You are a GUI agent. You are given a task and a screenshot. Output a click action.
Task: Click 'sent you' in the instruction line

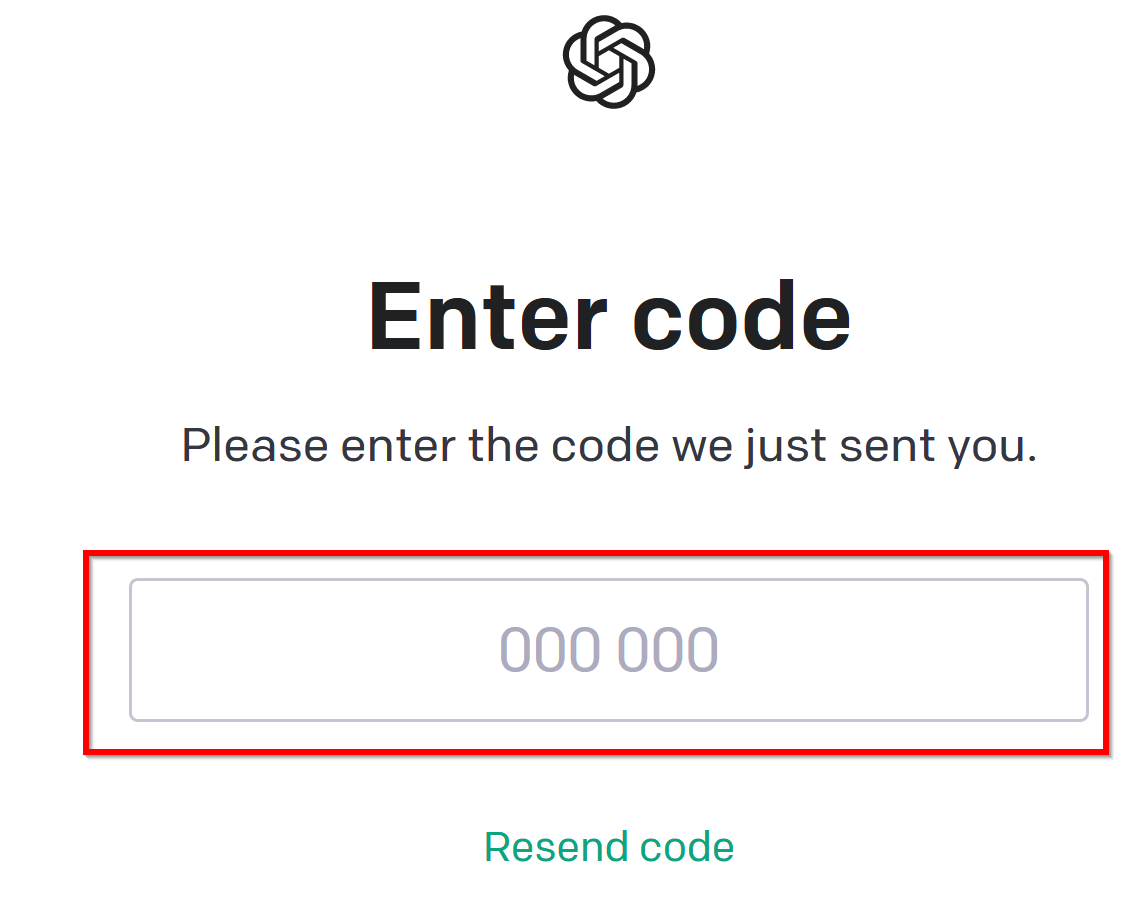pyautogui.click(x=938, y=446)
